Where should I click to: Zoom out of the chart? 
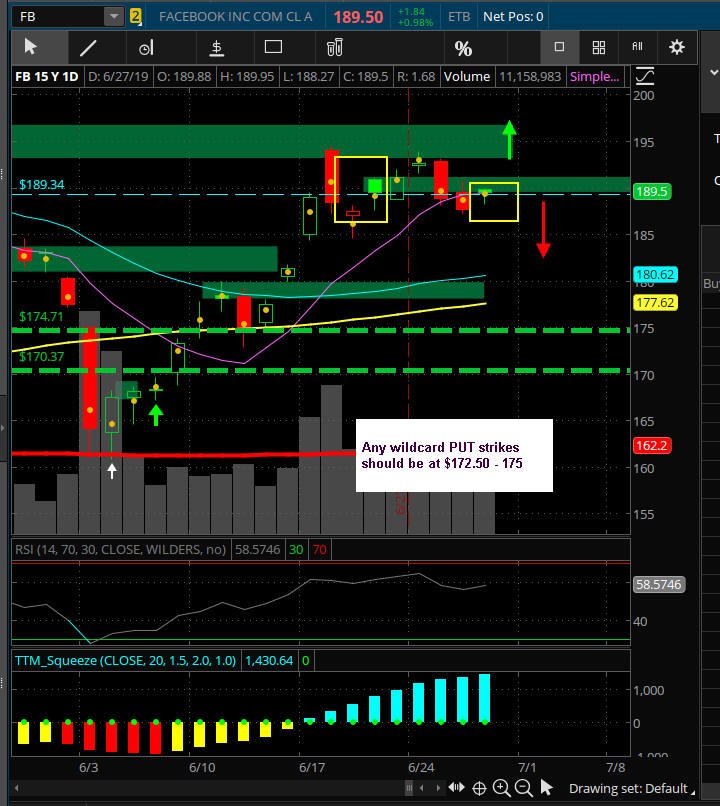coord(523,787)
